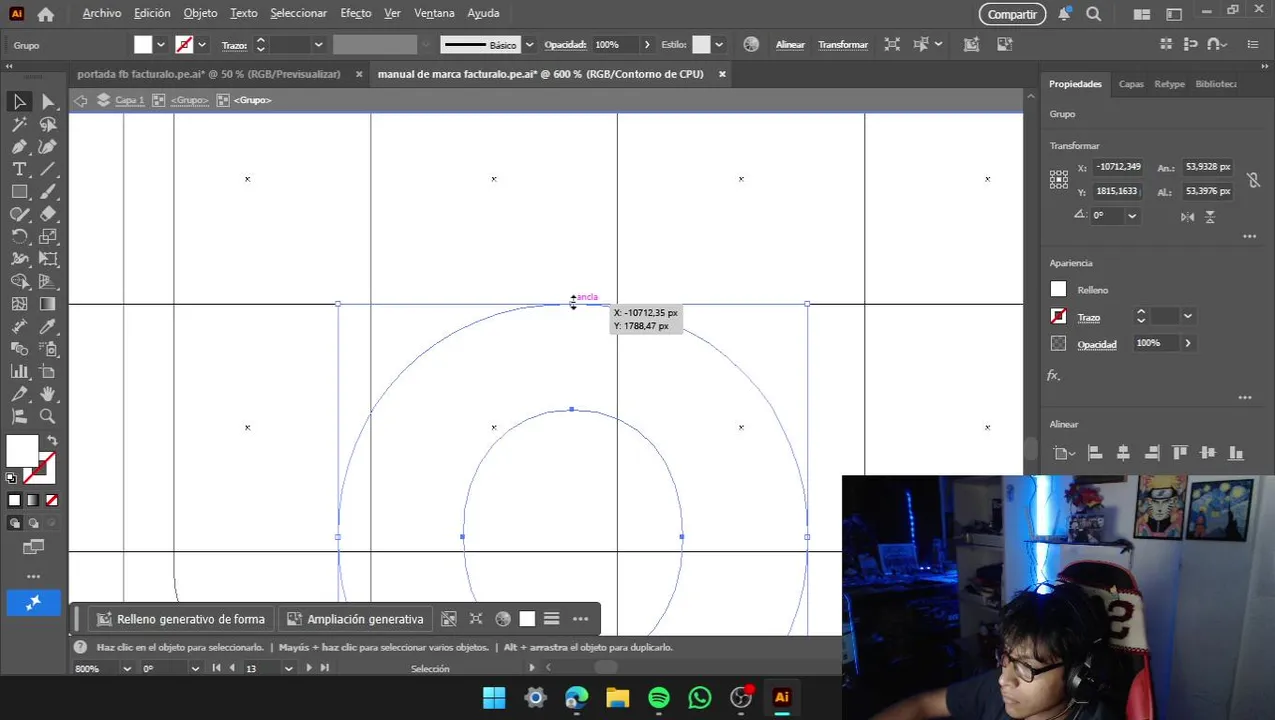Select the Type tool

pyautogui.click(x=19, y=169)
